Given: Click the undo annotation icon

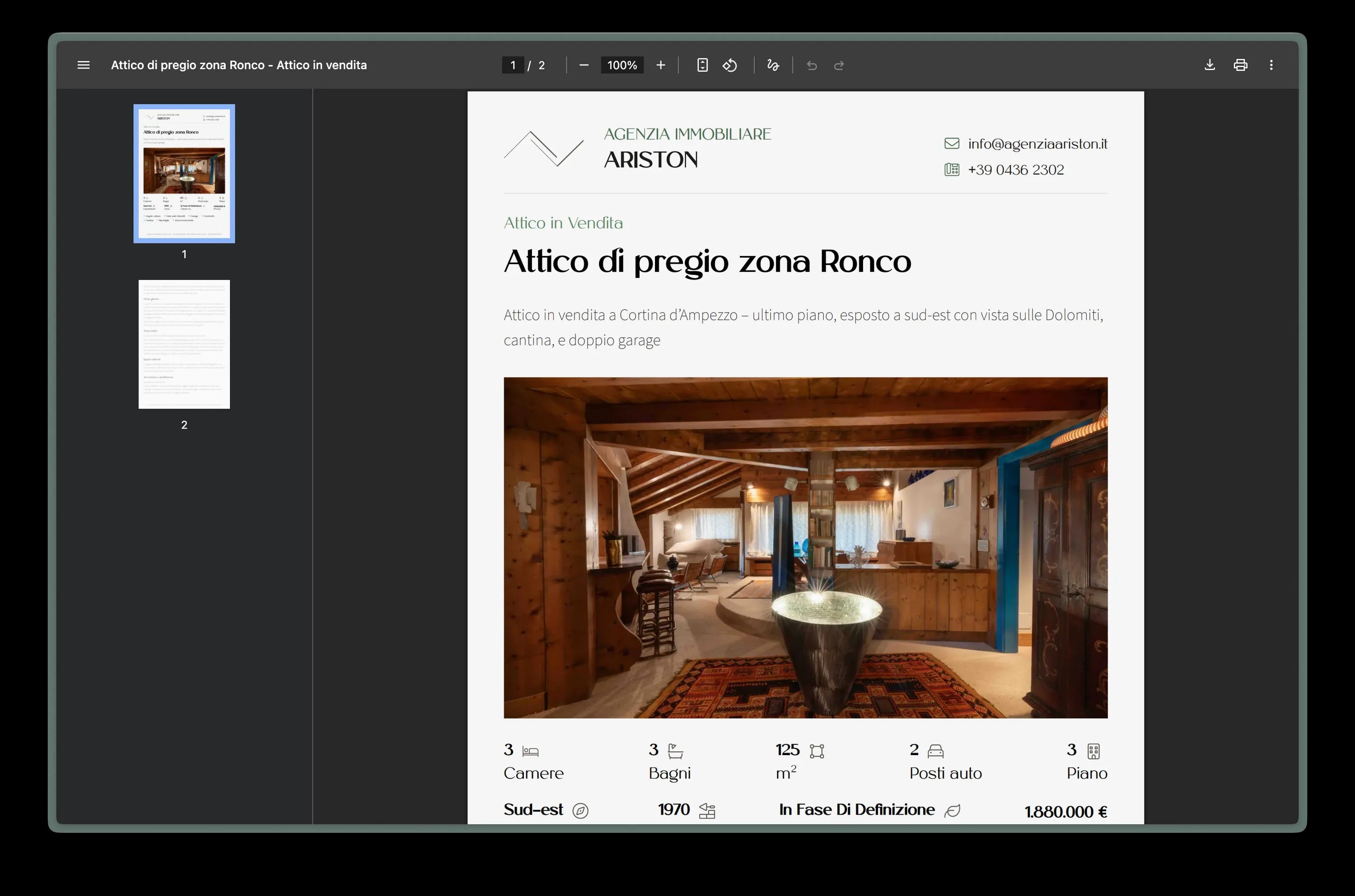Looking at the screenshot, I should 812,65.
